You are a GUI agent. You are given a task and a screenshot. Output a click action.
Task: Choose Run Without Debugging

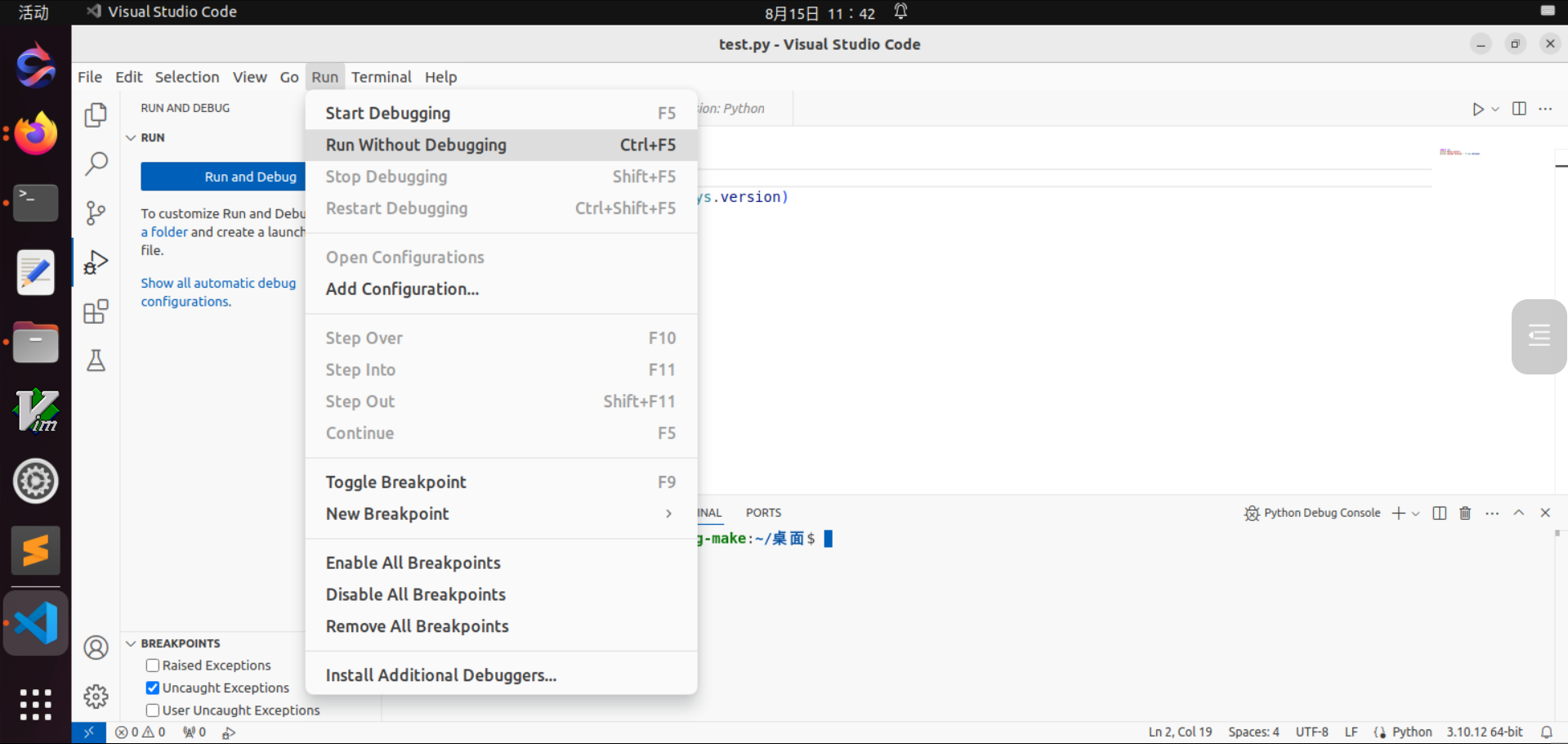(500, 145)
